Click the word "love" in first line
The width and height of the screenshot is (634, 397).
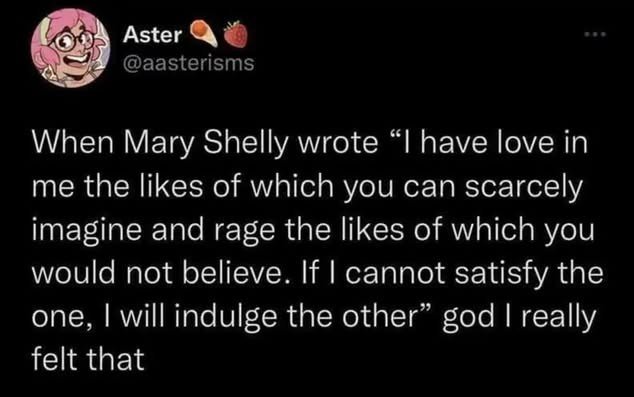tap(520, 144)
